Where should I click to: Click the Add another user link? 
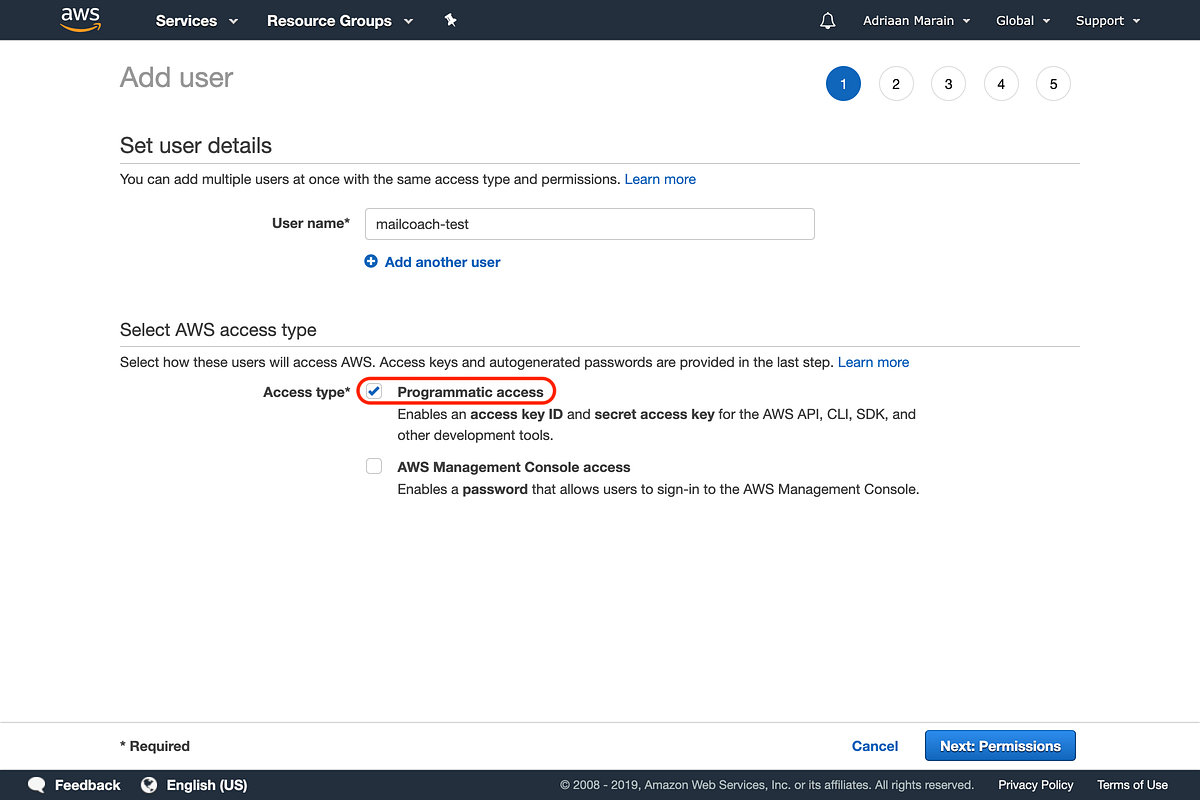(442, 261)
